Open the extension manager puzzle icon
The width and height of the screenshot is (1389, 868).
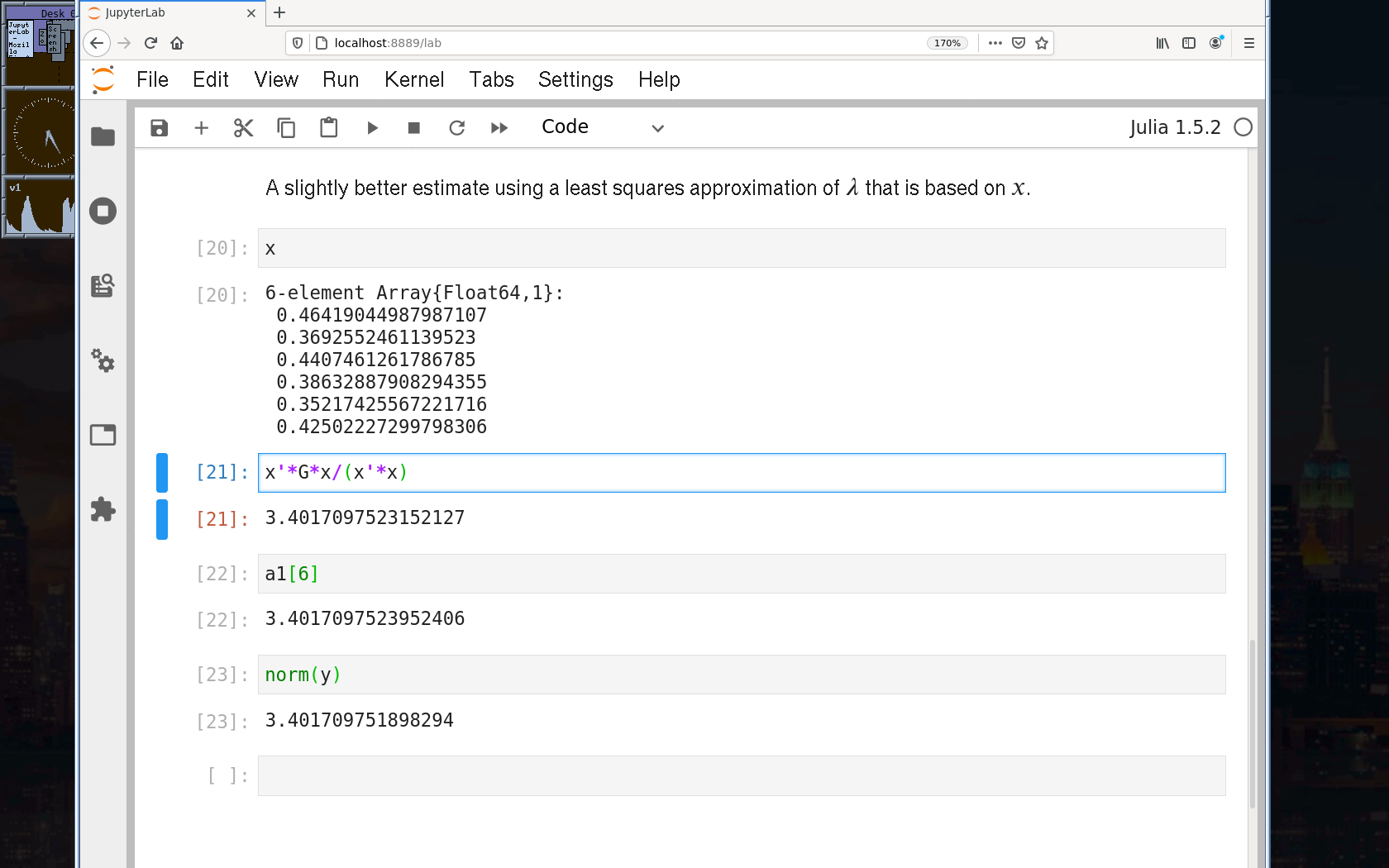coord(103,509)
